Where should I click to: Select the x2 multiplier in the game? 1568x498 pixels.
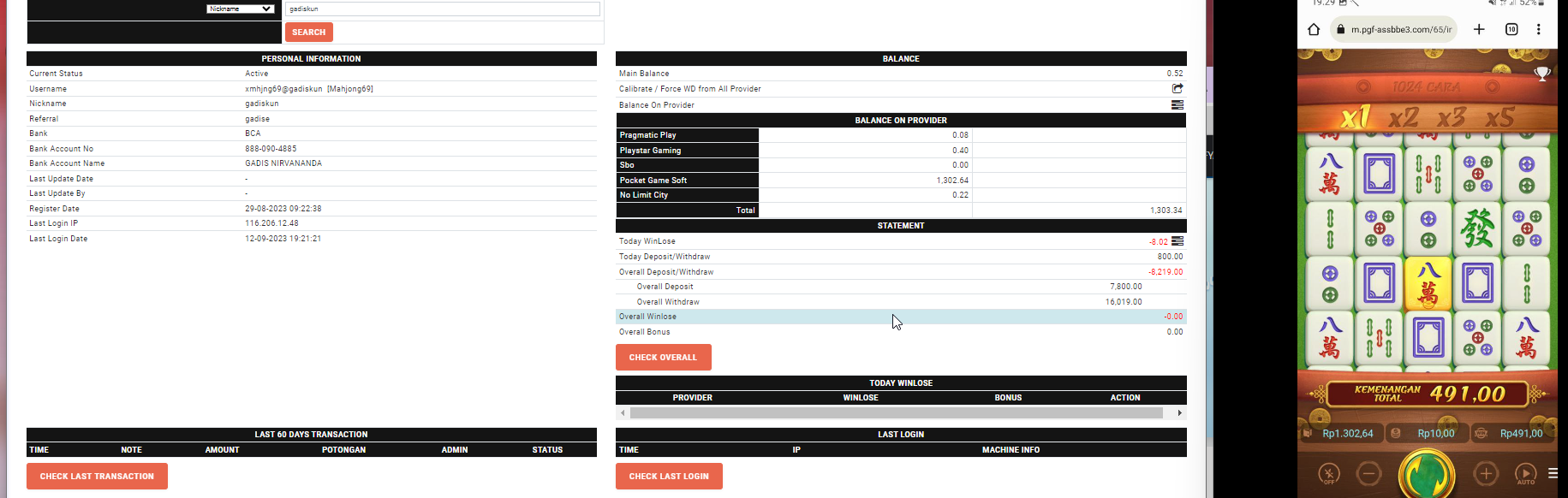point(1403,116)
